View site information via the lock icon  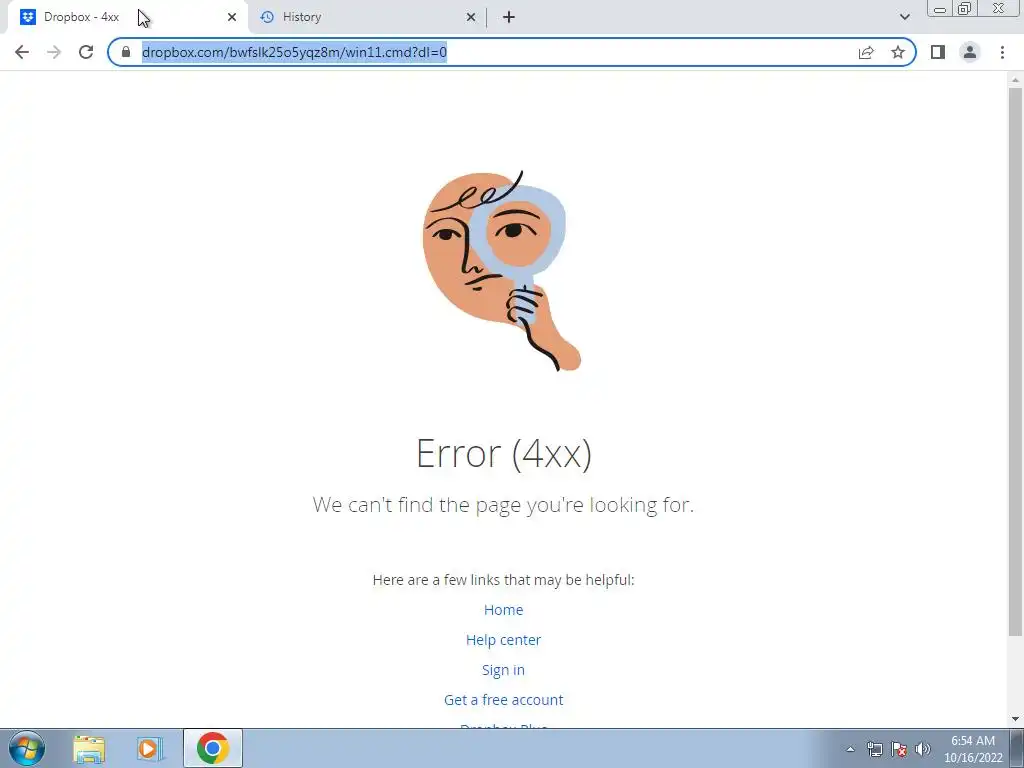[126, 52]
